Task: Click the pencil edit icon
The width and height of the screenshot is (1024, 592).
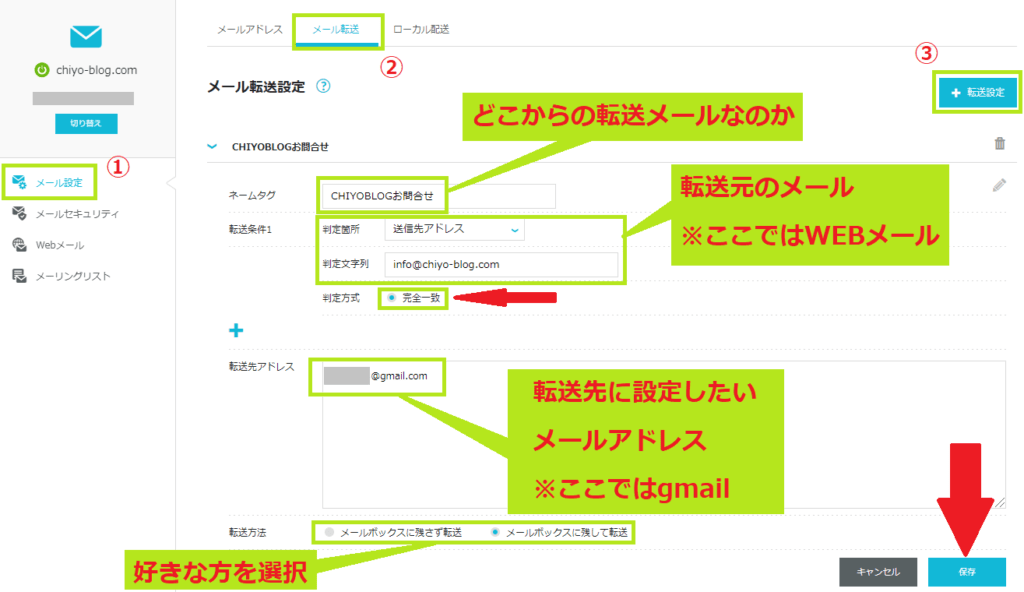Action: tap(999, 185)
